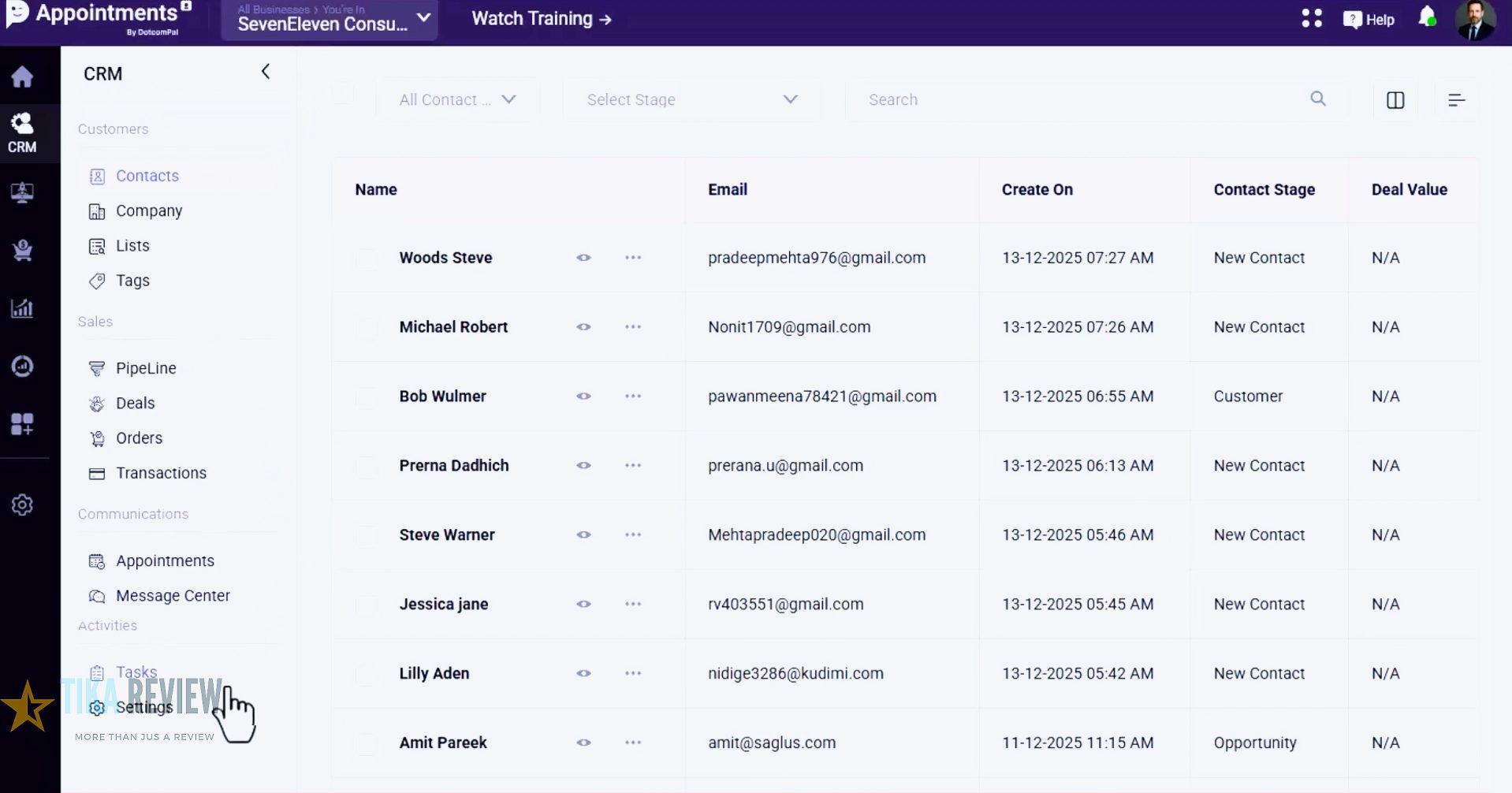This screenshot has width=1512, height=793.
Task: Click email amit@saglus.com
Action: [x=772, y=743]
